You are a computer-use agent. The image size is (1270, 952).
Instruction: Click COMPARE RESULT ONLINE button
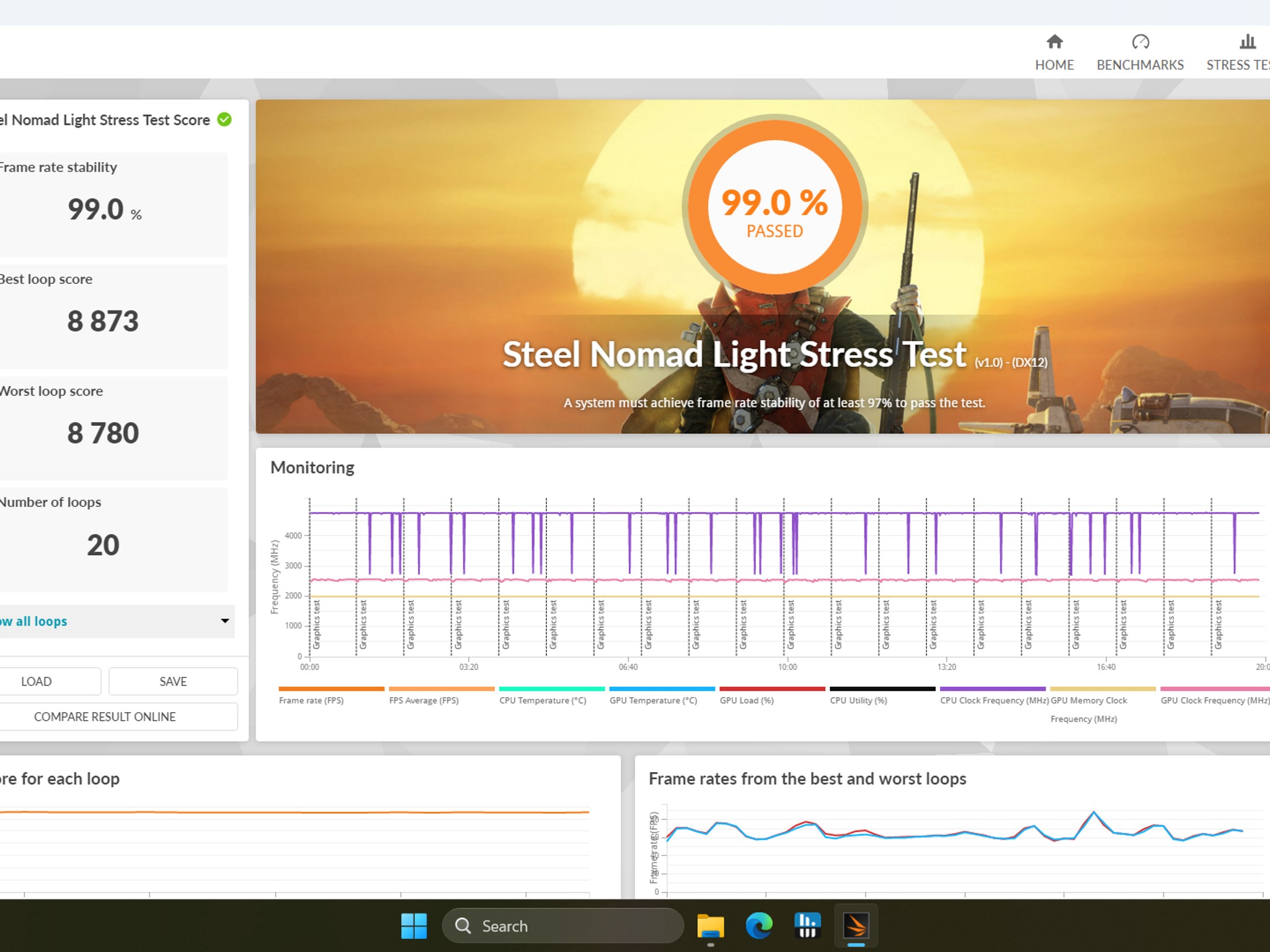pos(105,716)
